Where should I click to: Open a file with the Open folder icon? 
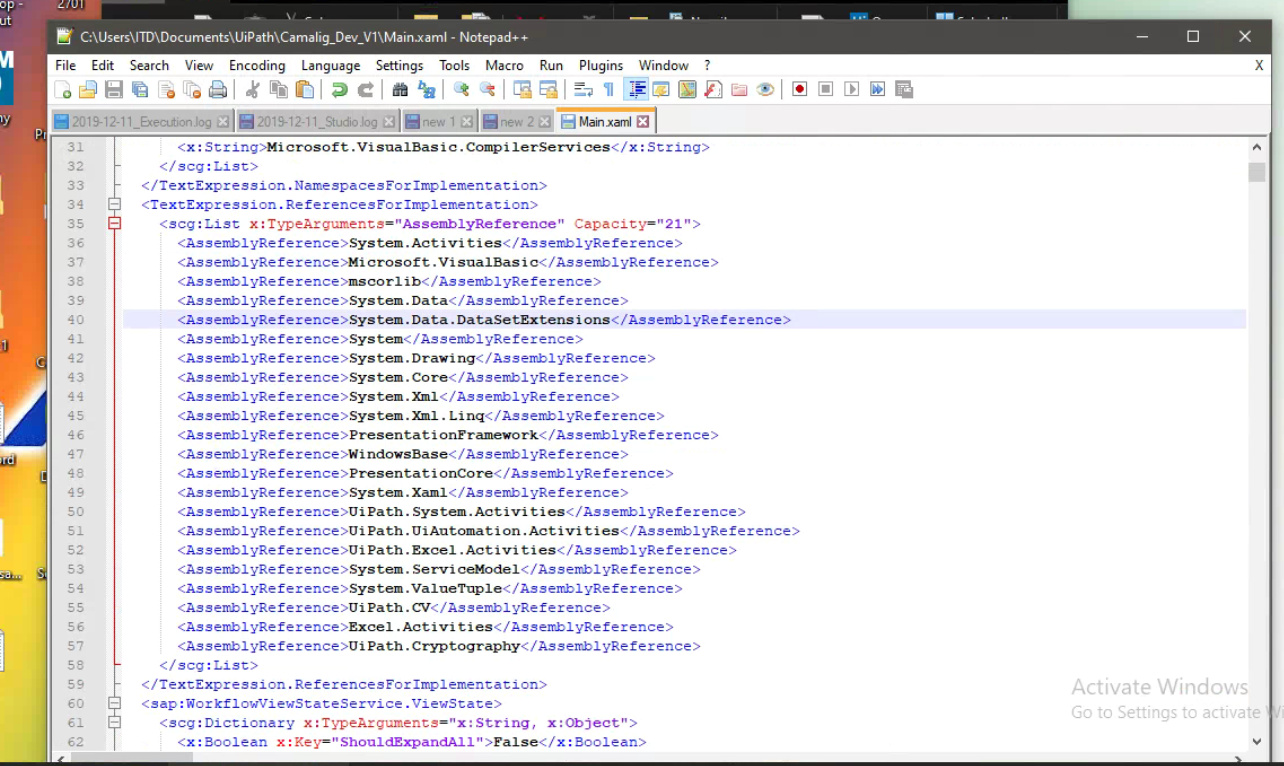(87, 89)
